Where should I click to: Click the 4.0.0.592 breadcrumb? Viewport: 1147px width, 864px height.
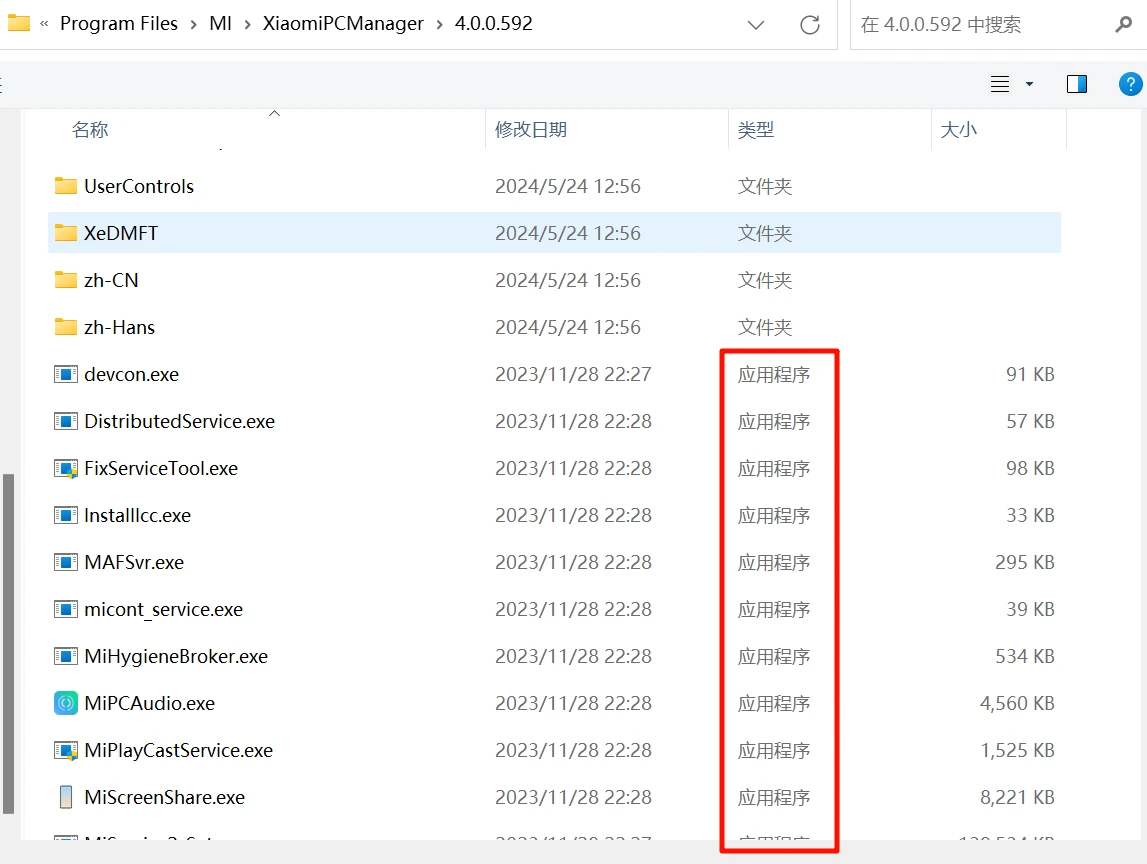click(x=494, y=23)
